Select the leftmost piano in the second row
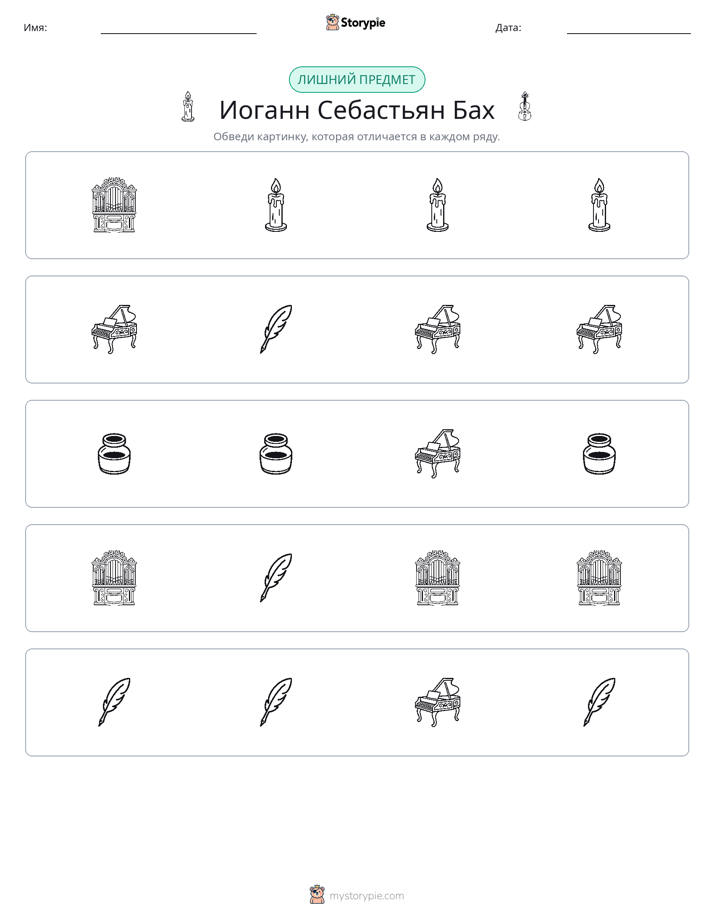The width and height of the screenshot is (714, 924). pos(114,329)
